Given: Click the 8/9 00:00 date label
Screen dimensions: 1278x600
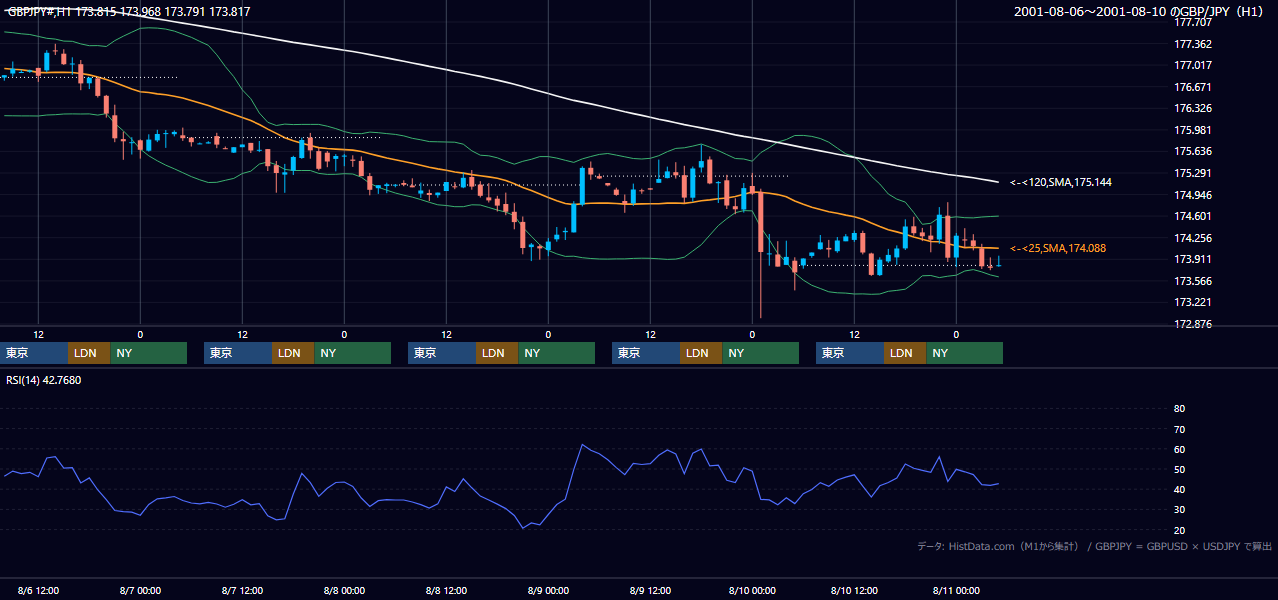Looking at the screenshot, I should point(548,591).
